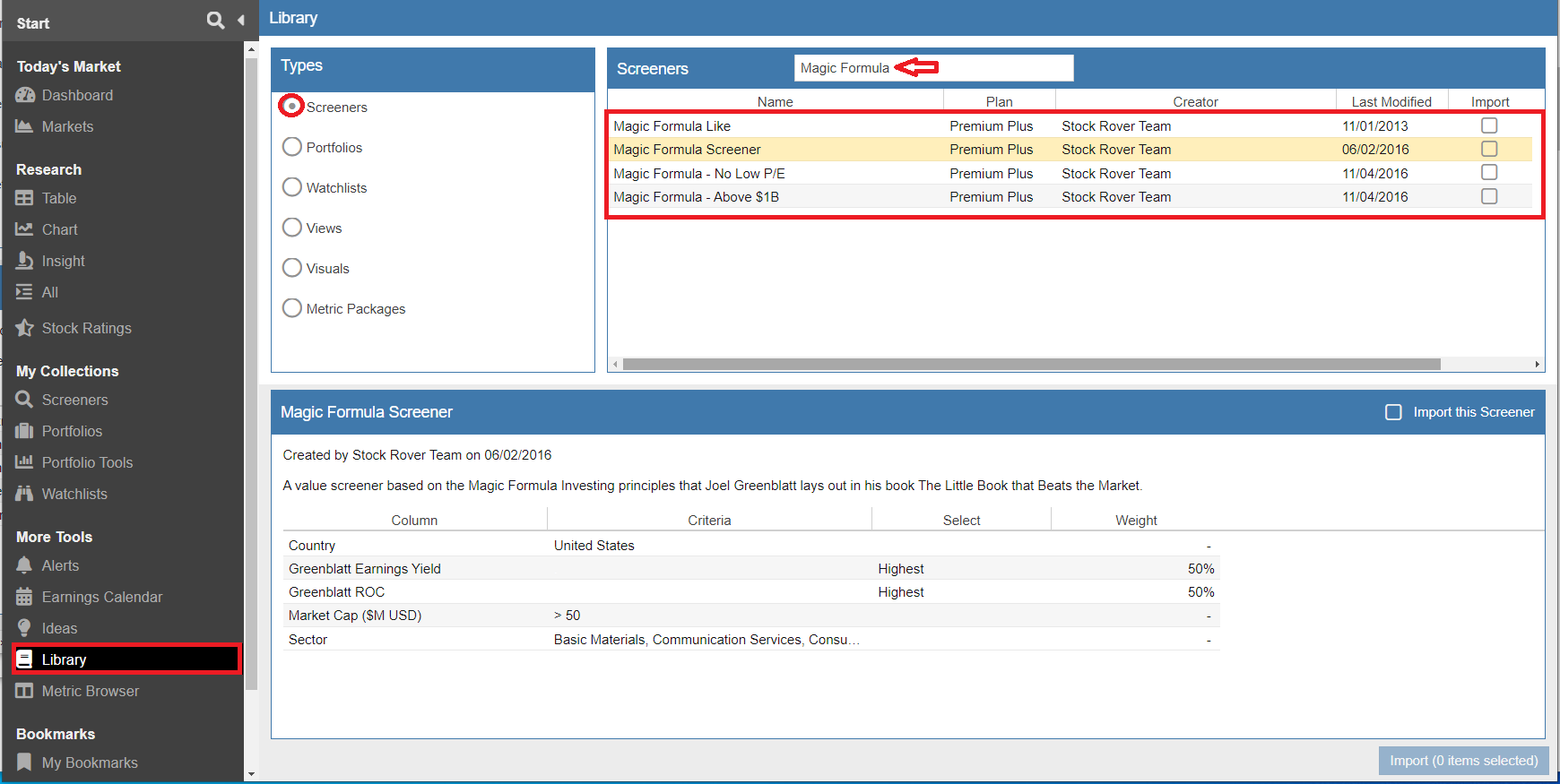
Task: Open Stock Ratings via its star icon
Action: (25, 328)
